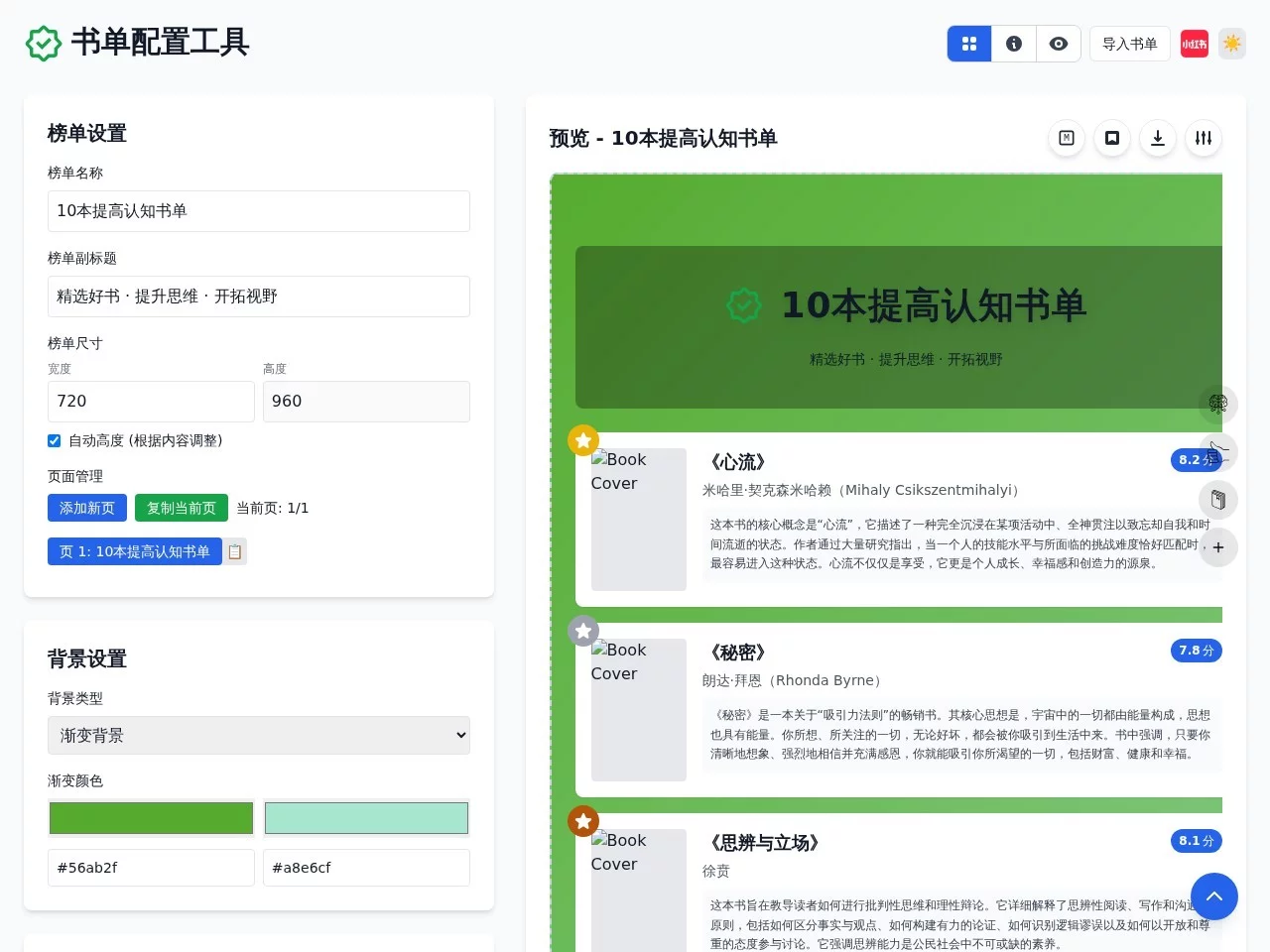Open the frame/image icon in preview toolbar

(x=1111, y=139)
